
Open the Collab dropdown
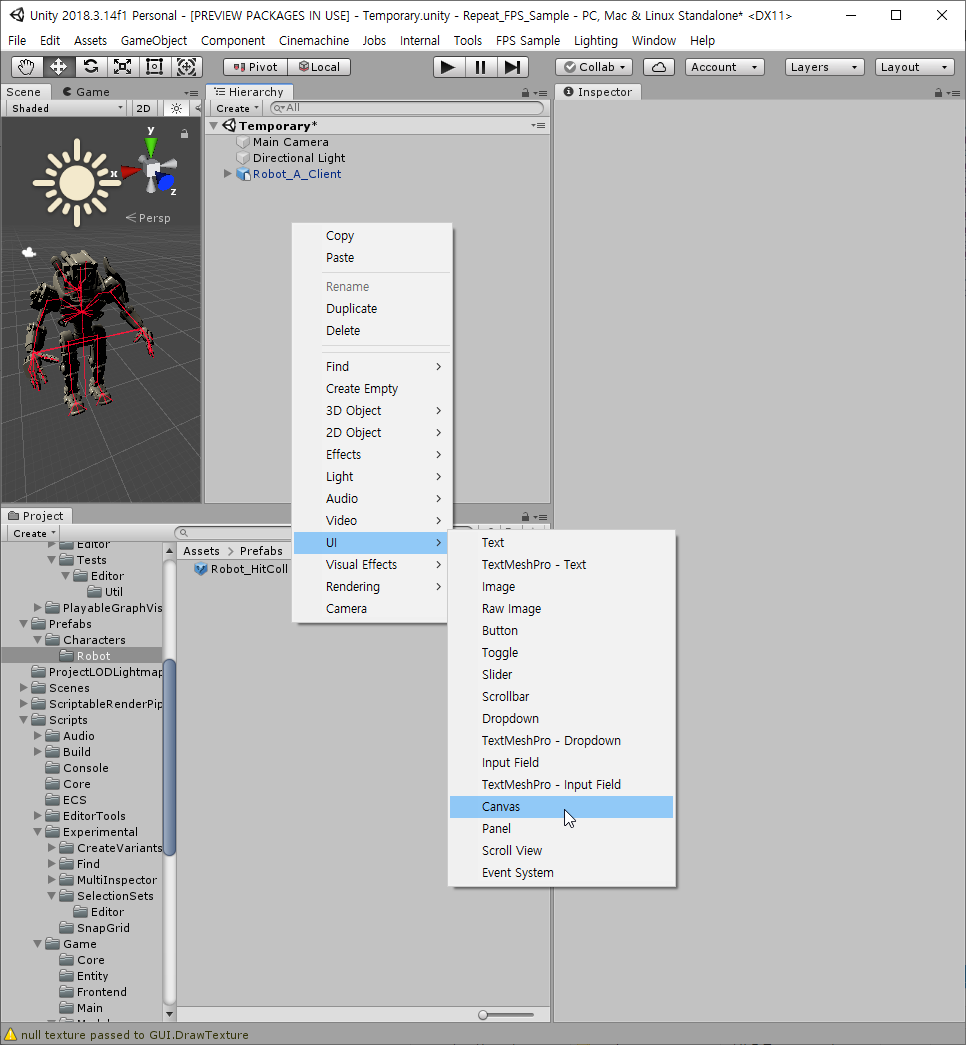595,67
